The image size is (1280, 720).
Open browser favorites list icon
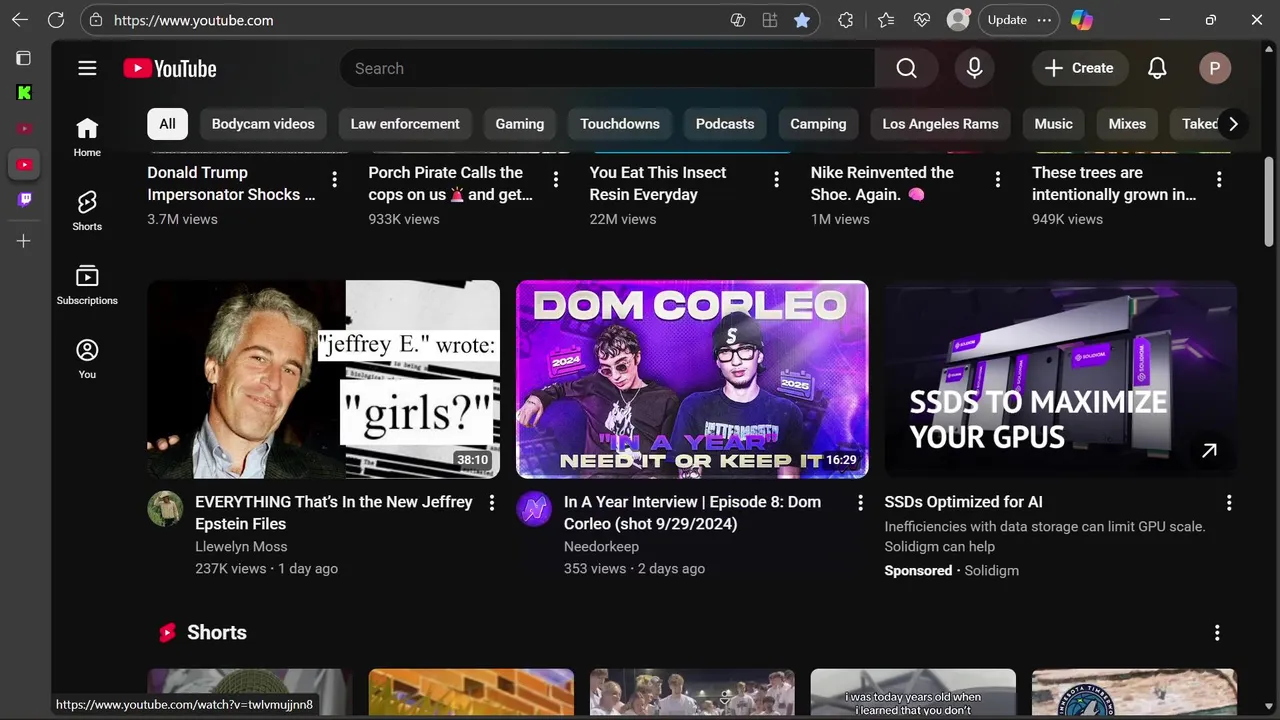(886, 20)
